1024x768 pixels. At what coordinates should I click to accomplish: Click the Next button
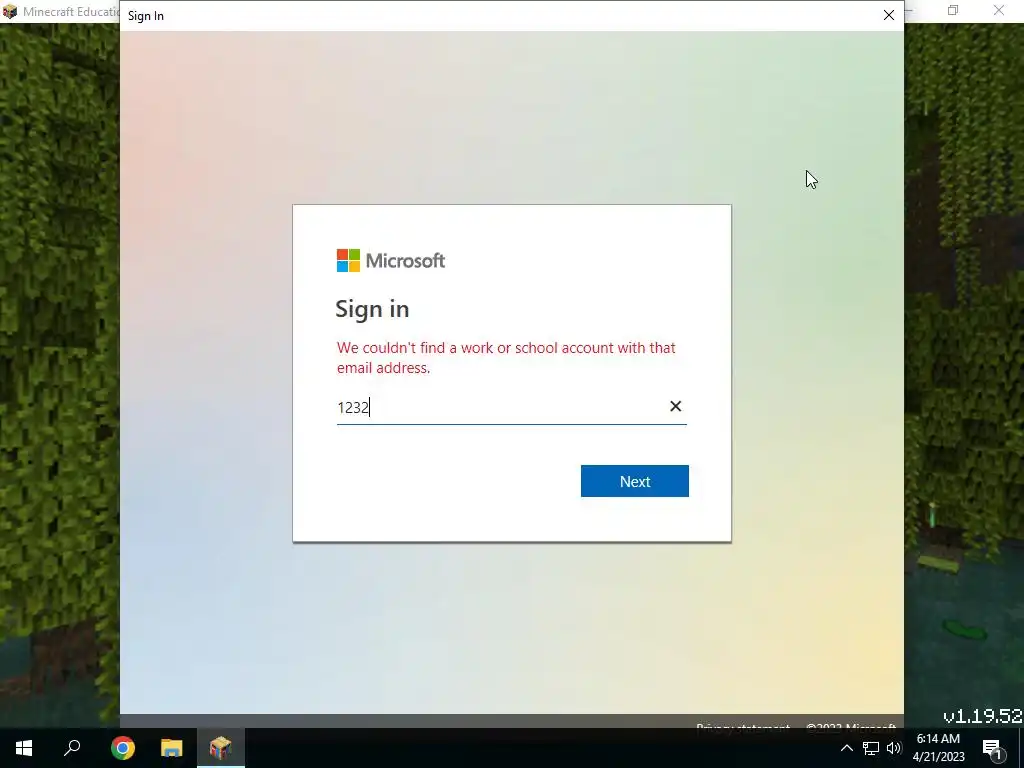(634, 481)
